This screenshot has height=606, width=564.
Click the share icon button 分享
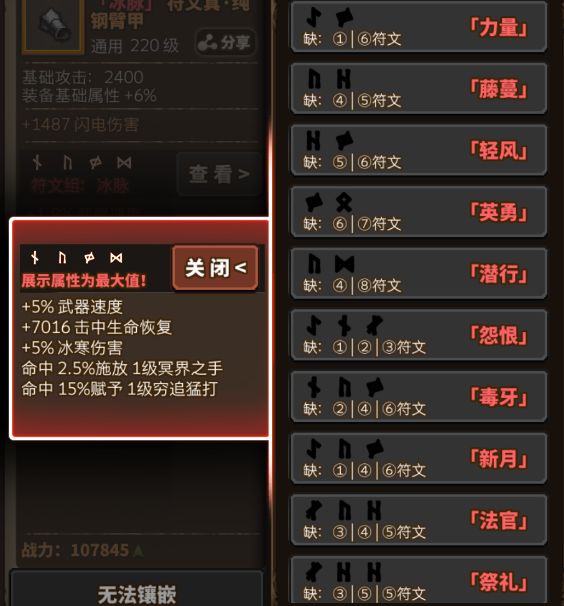226,42
